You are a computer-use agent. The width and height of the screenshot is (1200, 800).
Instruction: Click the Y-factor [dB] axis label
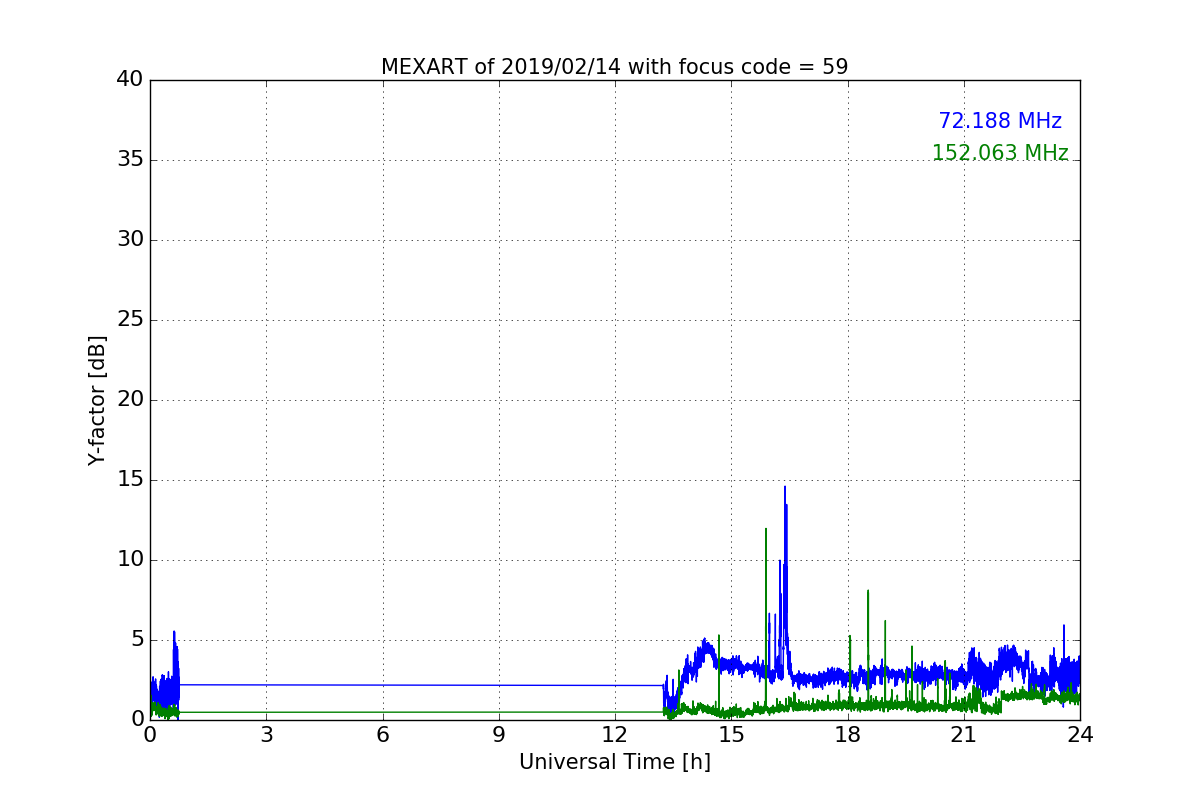click(97, 400)
